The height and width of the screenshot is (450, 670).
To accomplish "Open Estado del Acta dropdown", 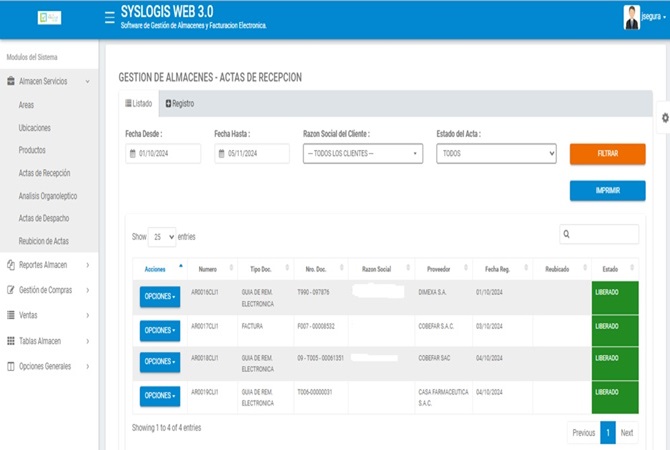I will click(x=496, y=153).
